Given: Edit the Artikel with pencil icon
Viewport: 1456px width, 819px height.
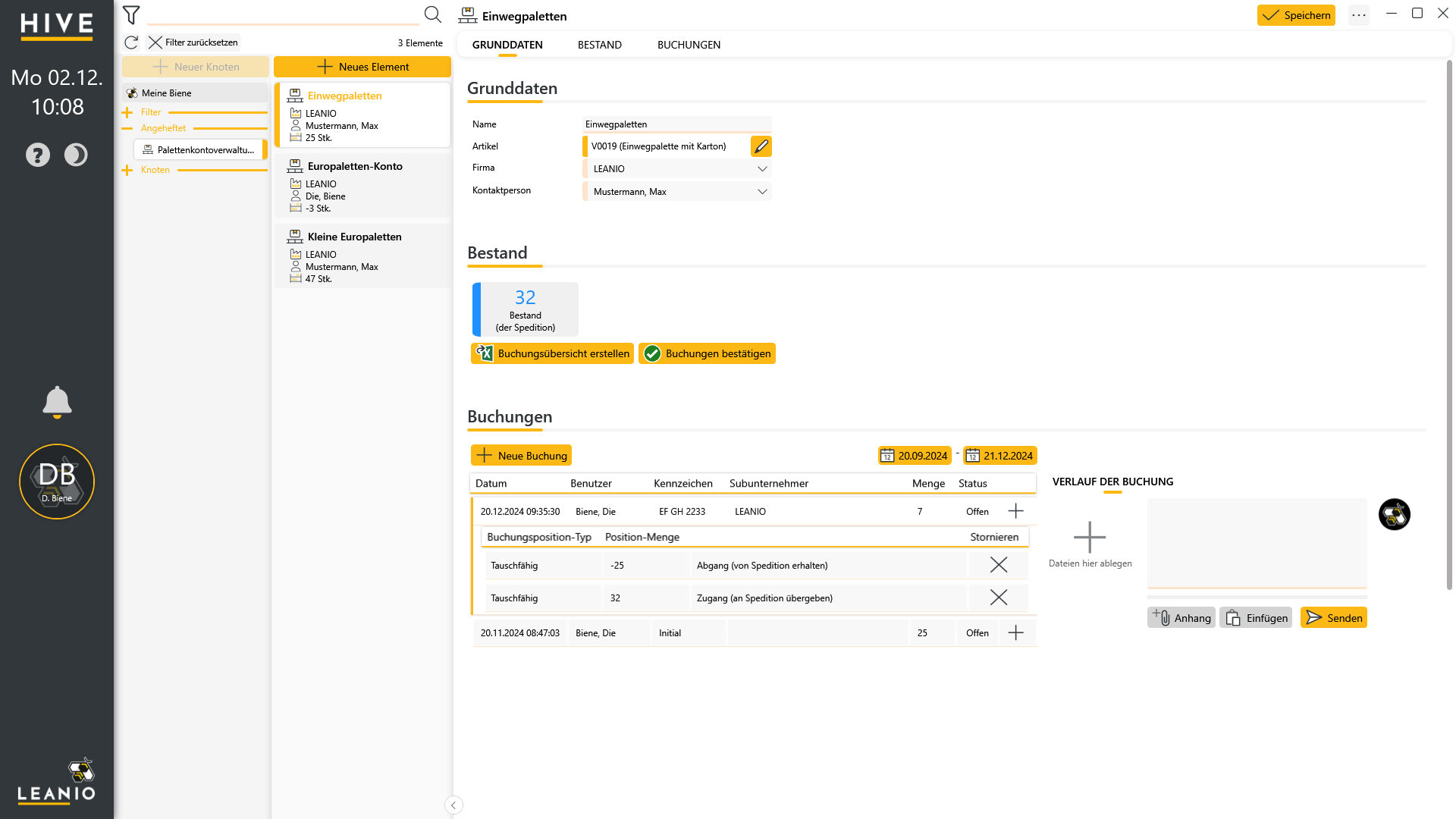Looking at the screenshot, I should tap(761, 146).
